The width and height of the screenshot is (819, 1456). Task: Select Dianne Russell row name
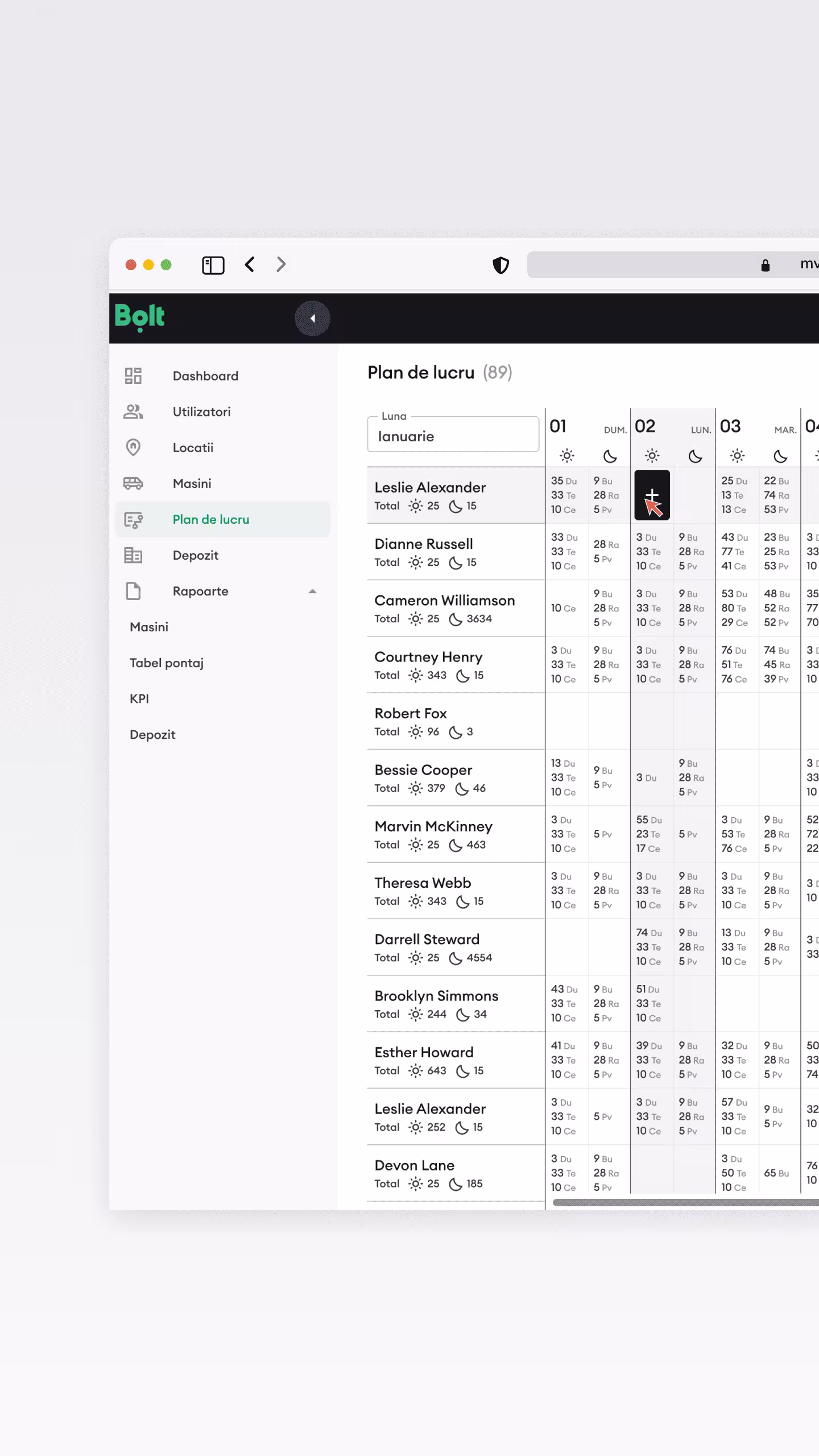click(x=424, y=544)
